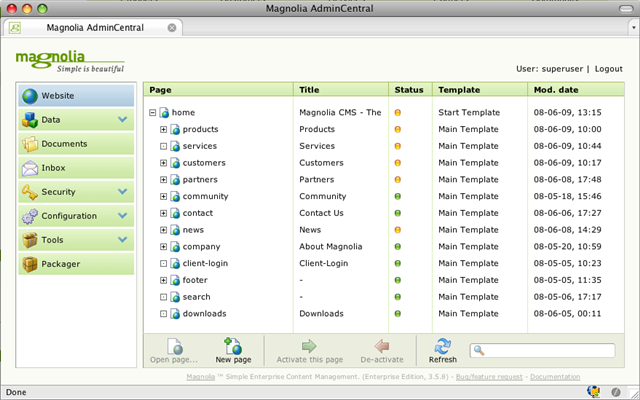640x400 pixels.
Task: Click the services page icon
Action: [175, 146]
